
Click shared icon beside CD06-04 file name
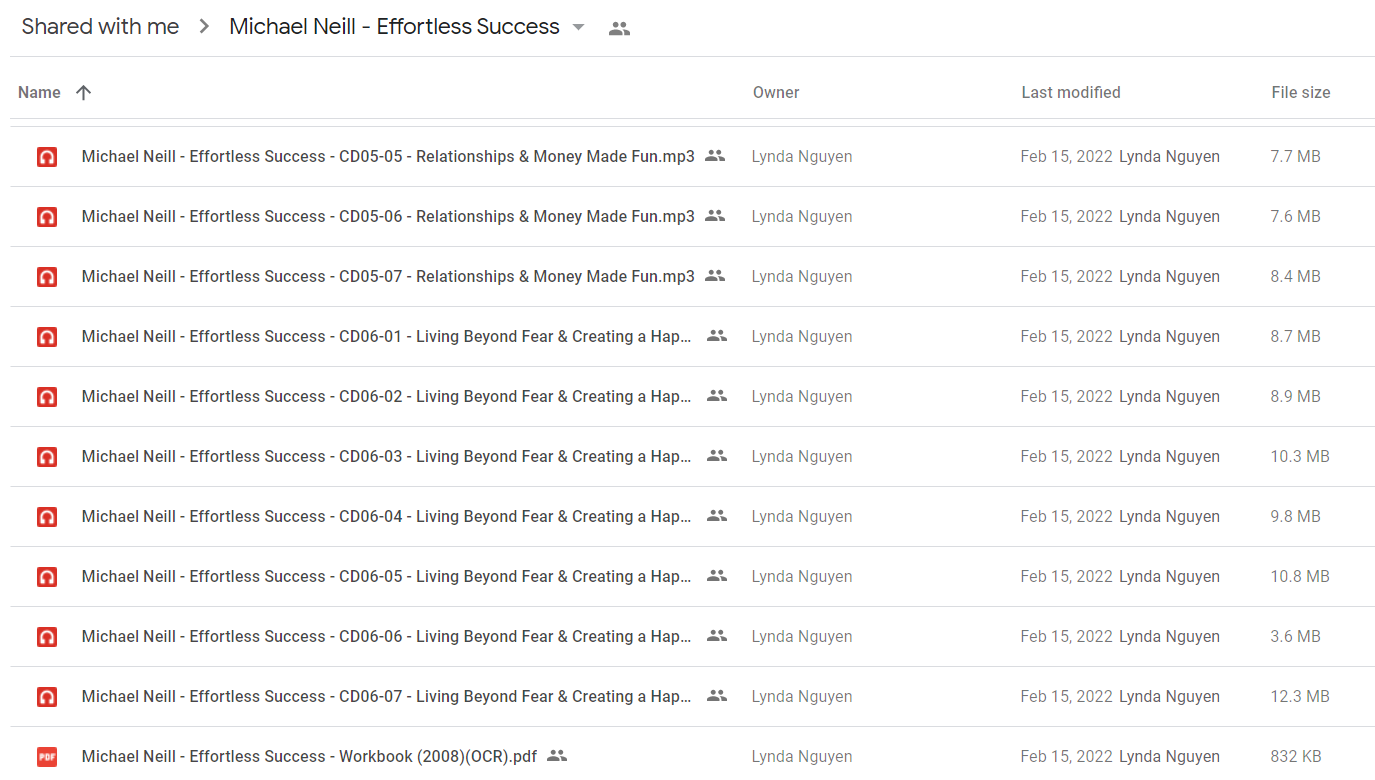pyautogui.click(x=717, y=516)
